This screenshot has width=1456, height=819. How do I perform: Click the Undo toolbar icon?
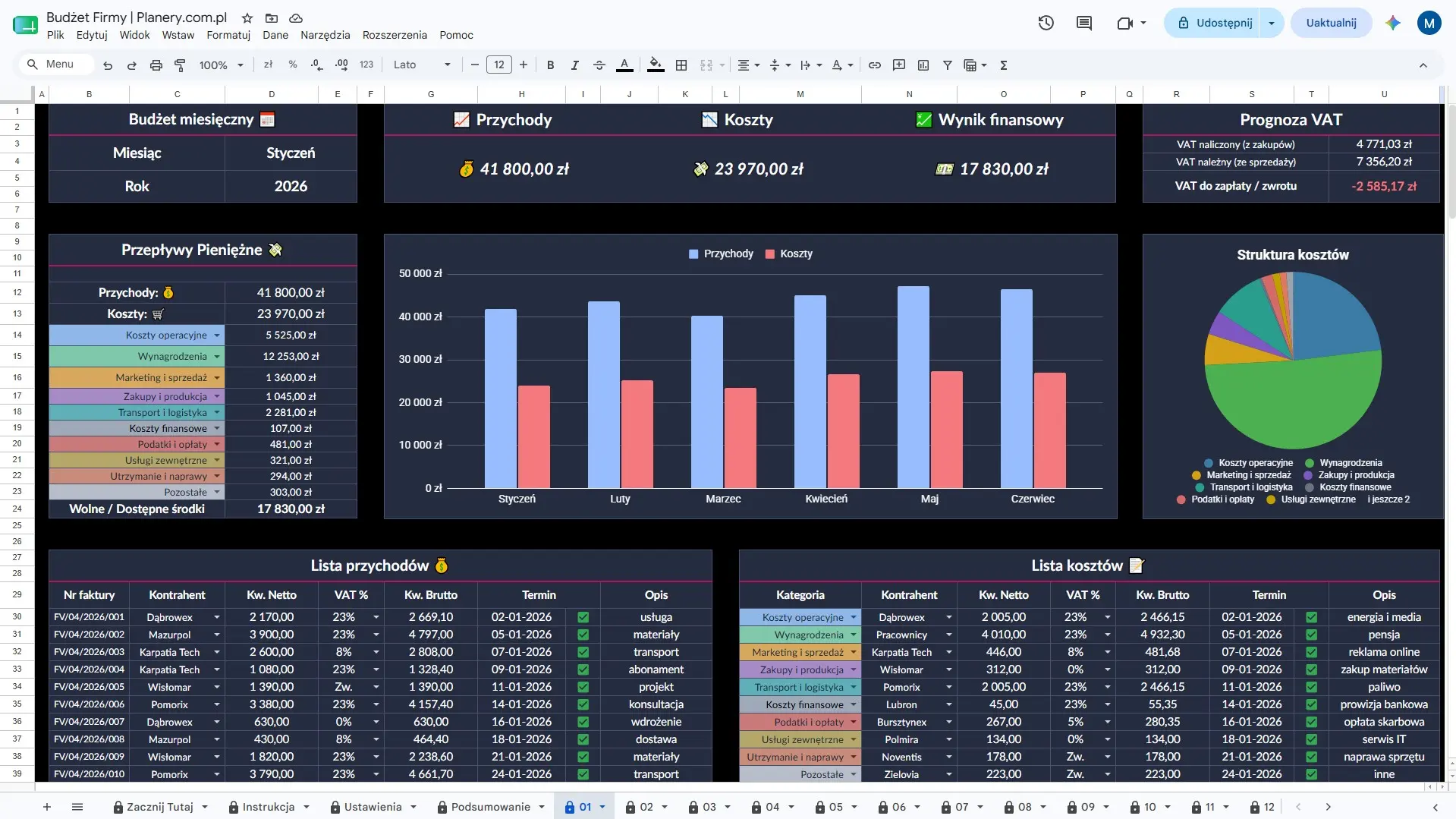click(x=108, y=65)
